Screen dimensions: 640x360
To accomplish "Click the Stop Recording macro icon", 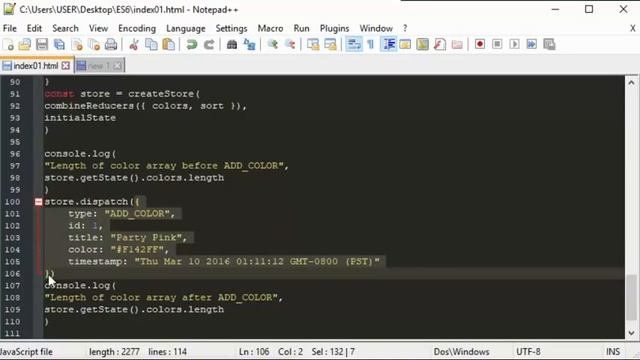I will click(497, 44).
